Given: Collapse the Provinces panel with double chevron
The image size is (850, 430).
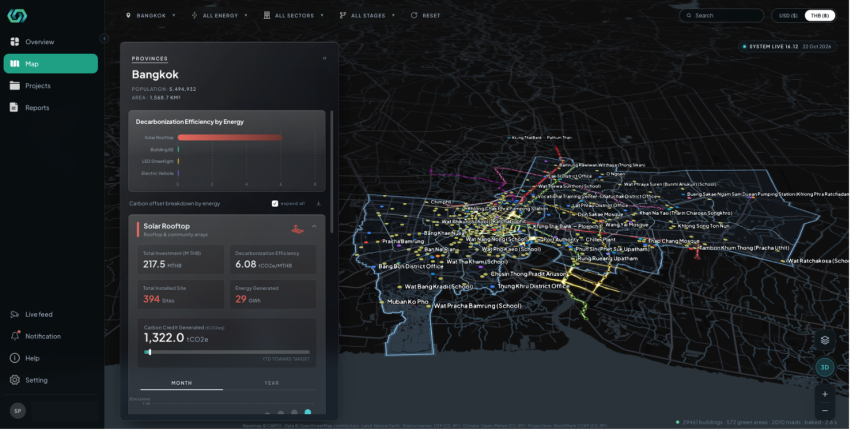Looking at the screenshot, I should [x=324, y=59].
